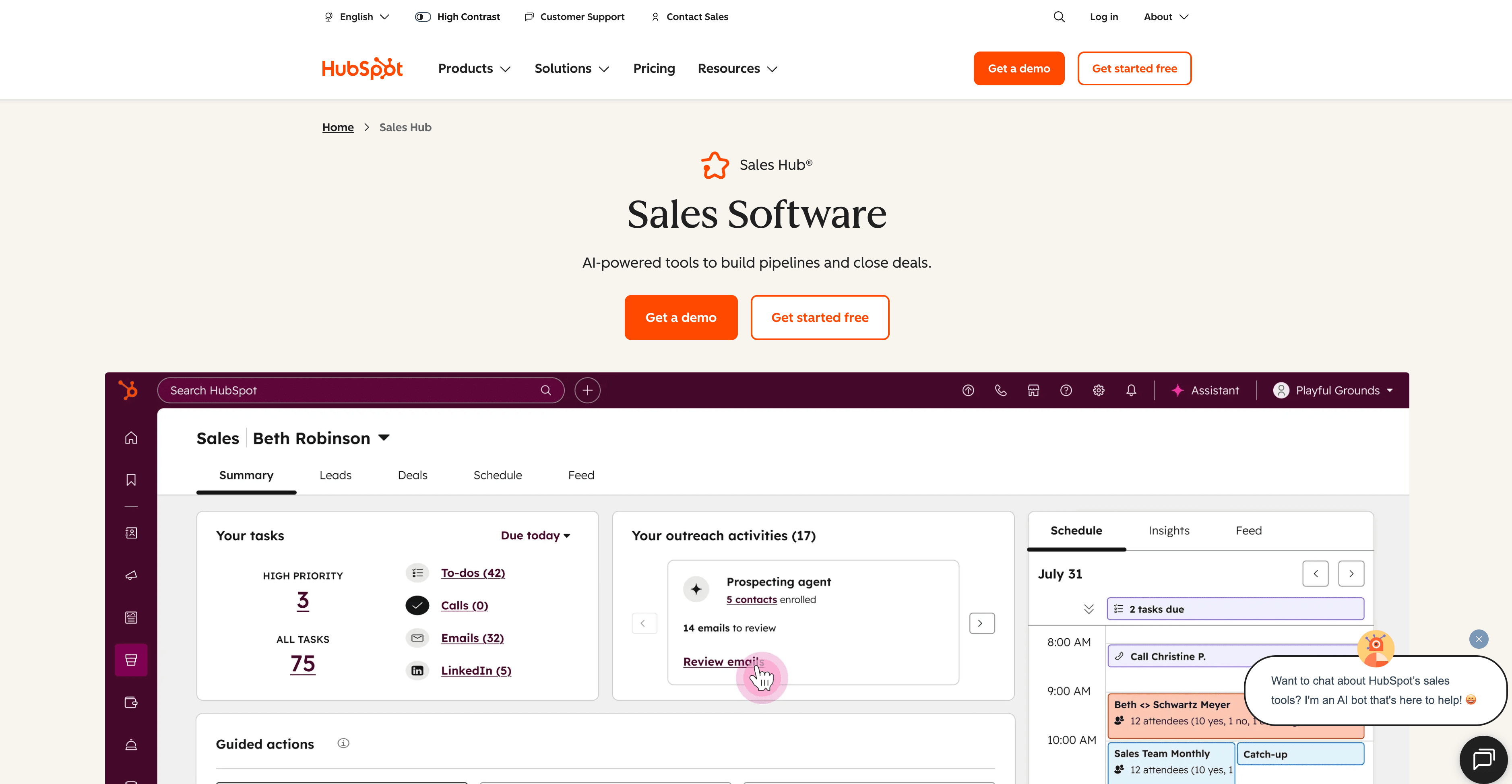Image resolution: width=1512 pixels, height=784 pixels.
Task: Open the Playful Grounds account menu
Action: pos(1333,390)
